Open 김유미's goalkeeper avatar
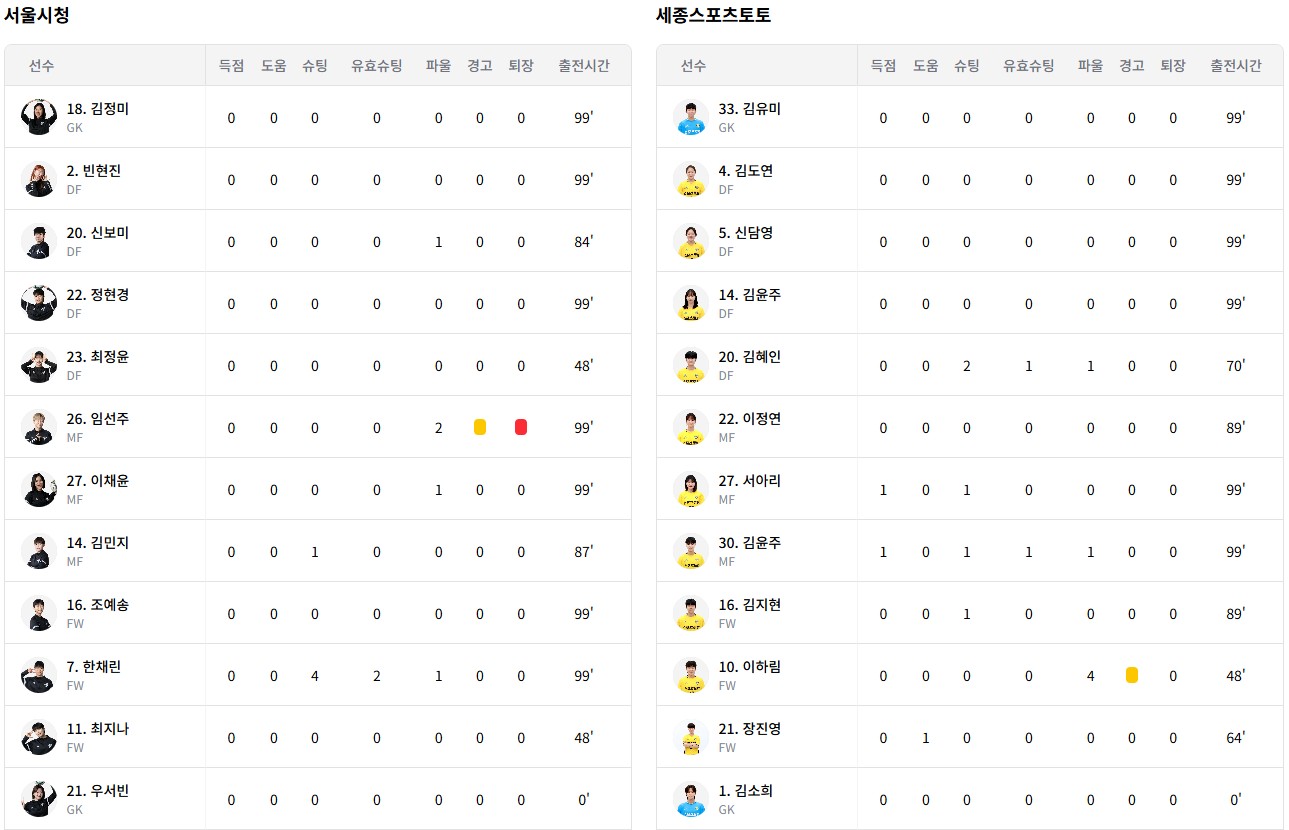This screenshot has height=830, width=1289. click(x=691, y=117)
